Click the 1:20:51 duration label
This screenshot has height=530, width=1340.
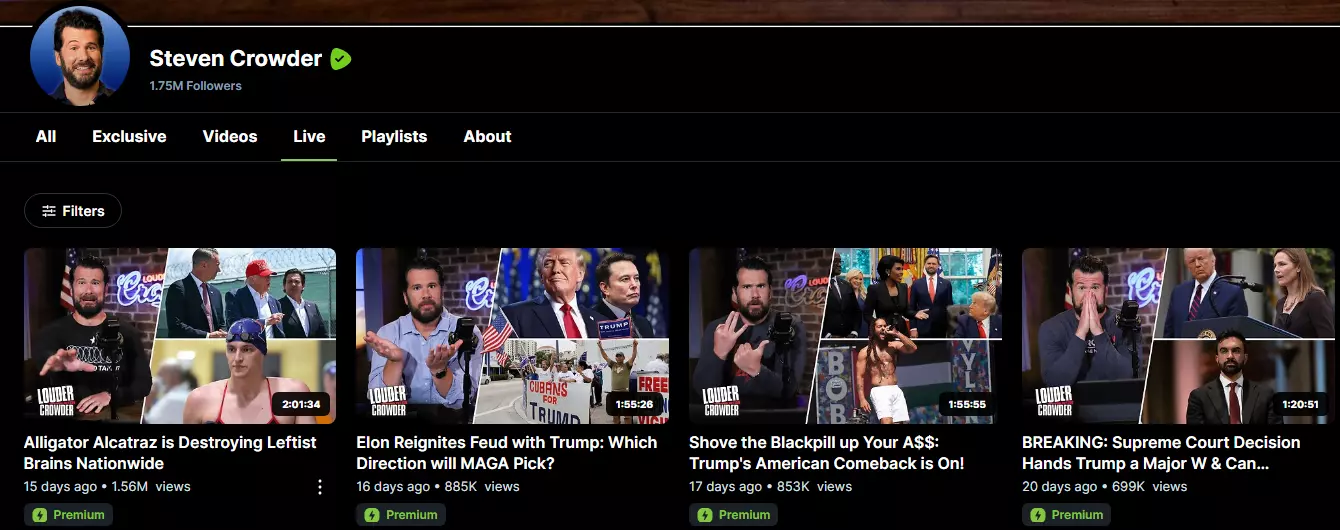(1300, 405)
